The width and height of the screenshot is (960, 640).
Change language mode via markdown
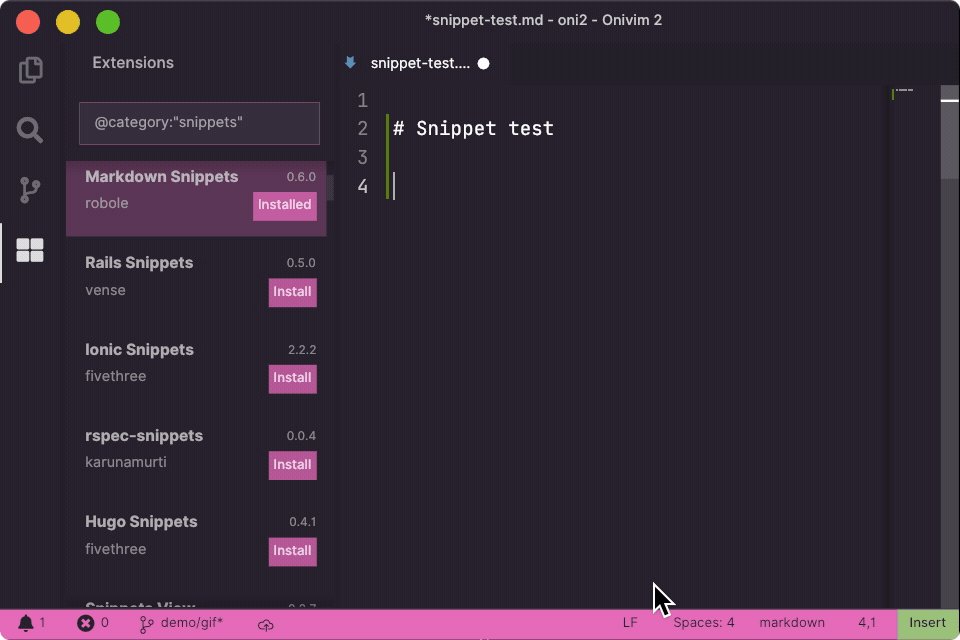click(792, 623)
